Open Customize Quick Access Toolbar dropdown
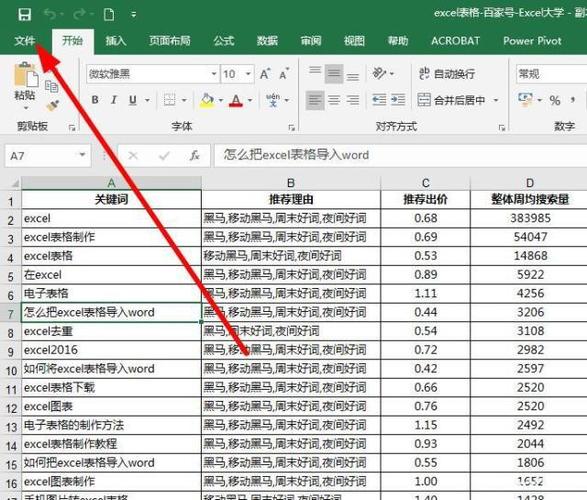Viewport: 587px width, 500px height. click(x=134, y=15)
